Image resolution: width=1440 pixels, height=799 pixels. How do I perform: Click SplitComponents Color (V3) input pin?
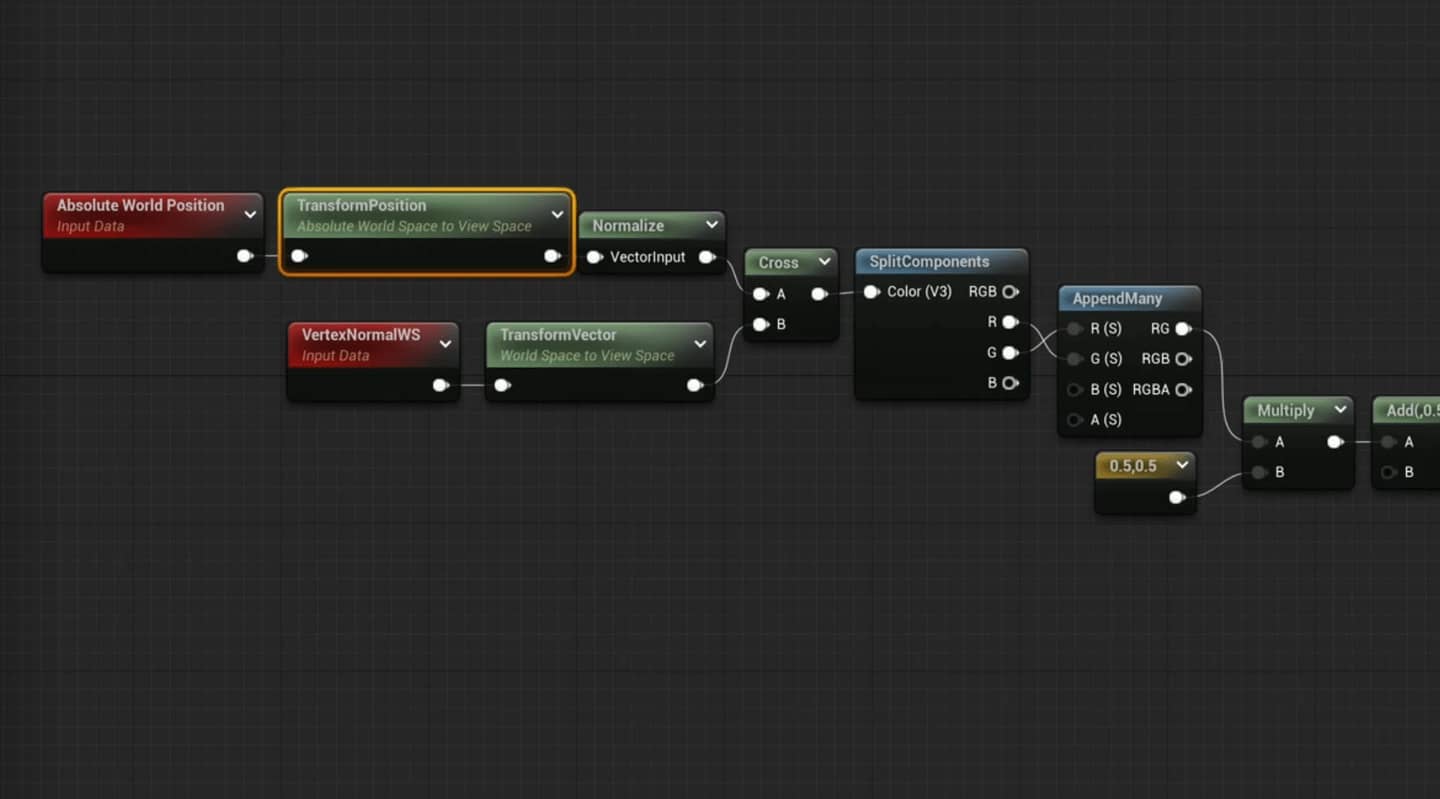pyautogui.click(x=871, y=292)
